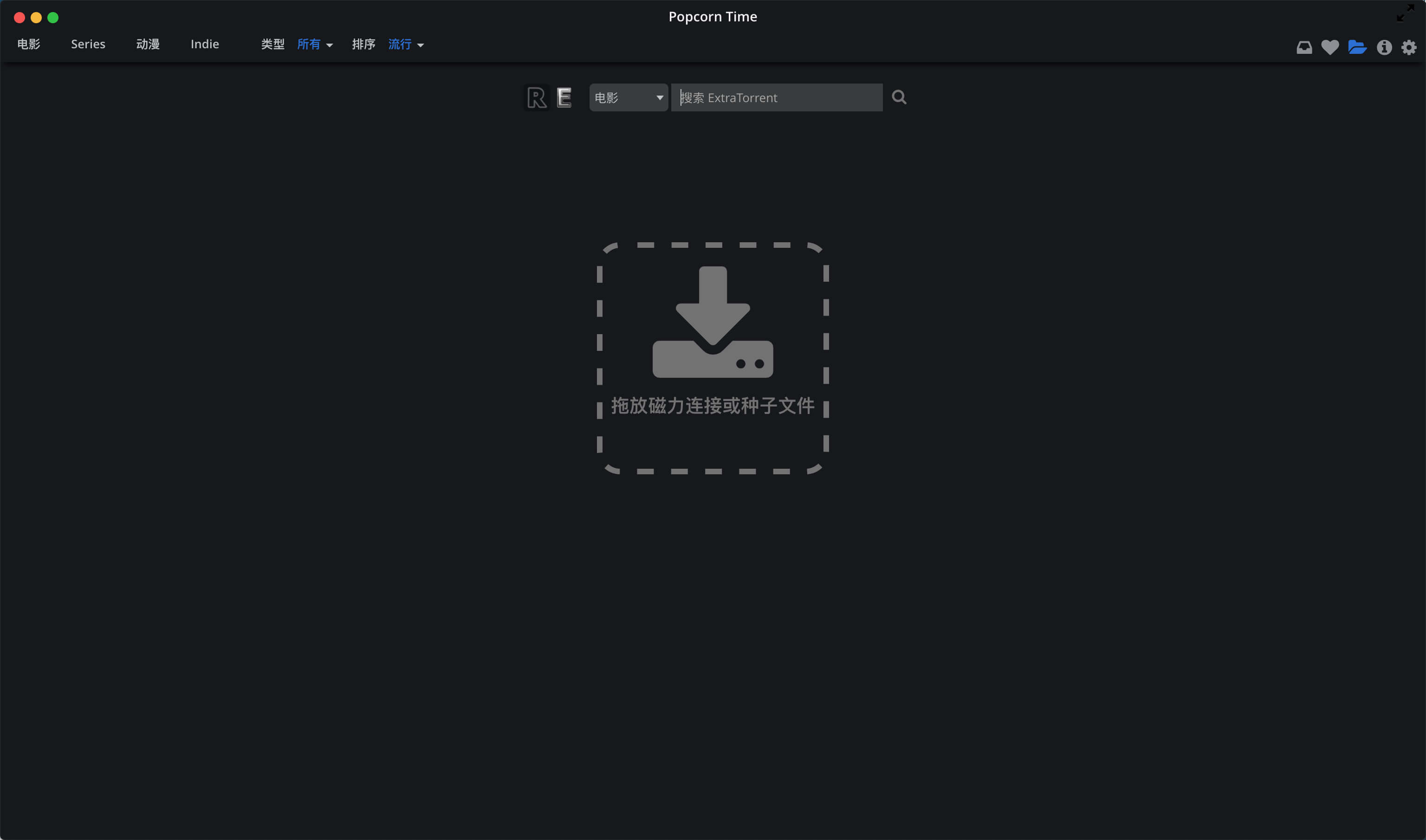The height and width of the screenshot is (840, 1426).
Task: Open the Torrent Collection inbox icon
Action: [x=1304, y=47]
